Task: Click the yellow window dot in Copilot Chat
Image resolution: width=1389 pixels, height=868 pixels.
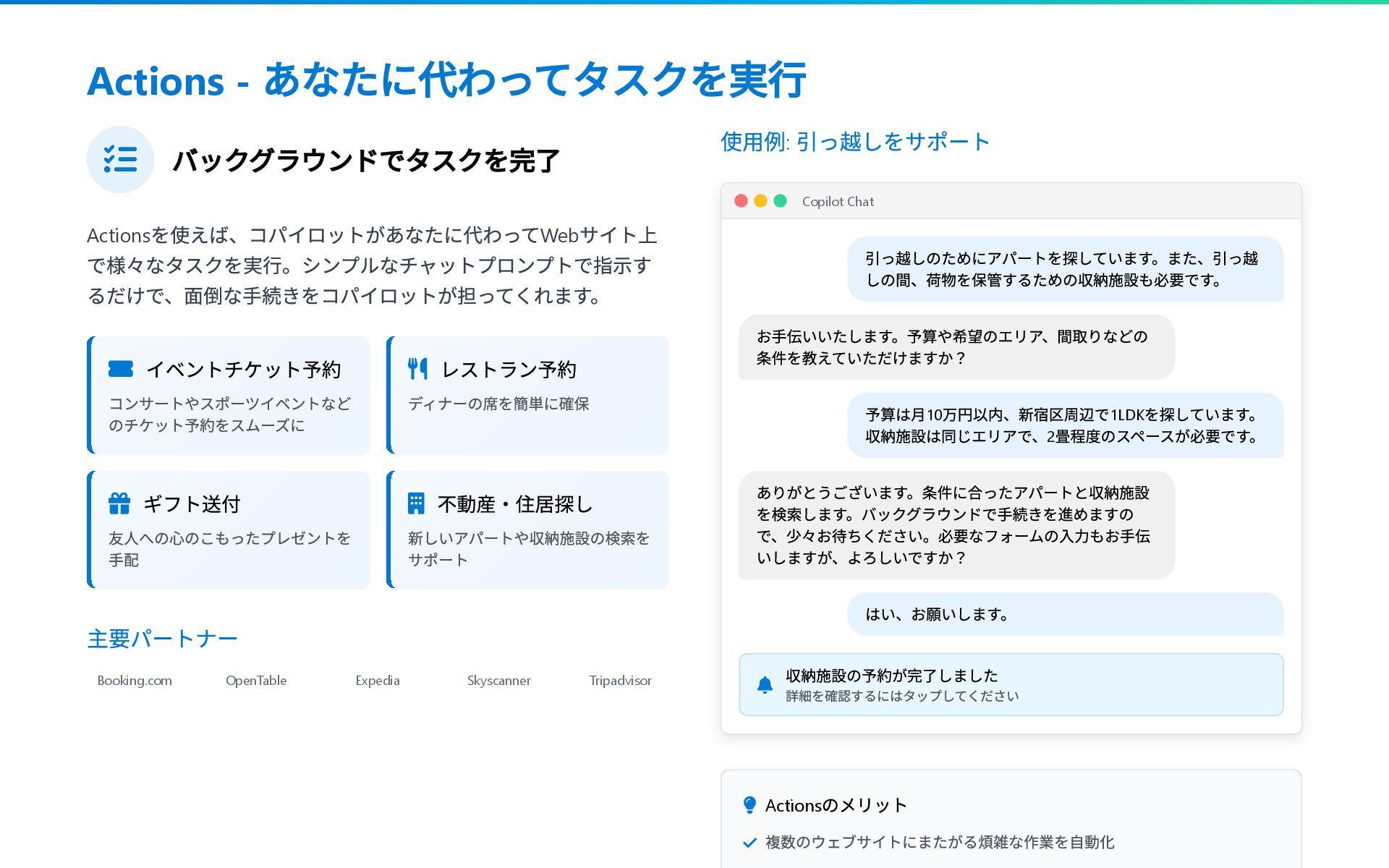Action: 760,201
